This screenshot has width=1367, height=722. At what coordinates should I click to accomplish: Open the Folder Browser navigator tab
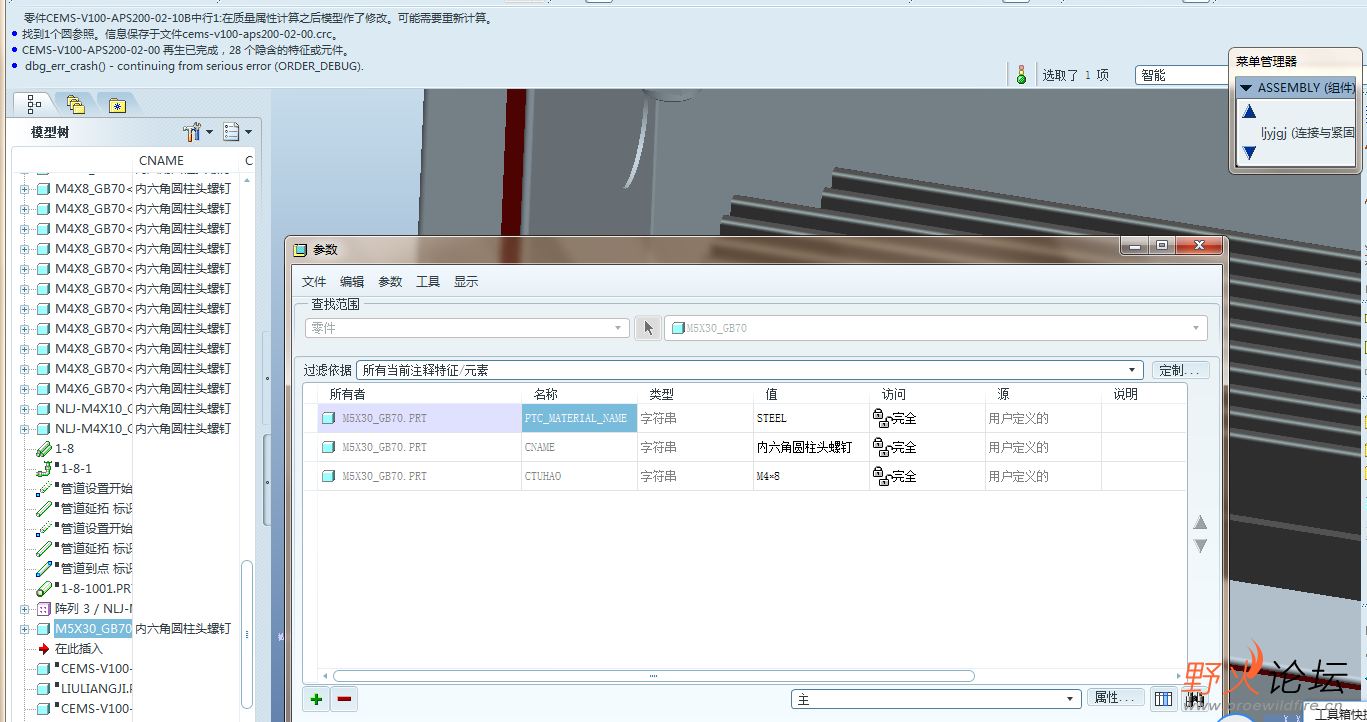[x=76, y=104]
